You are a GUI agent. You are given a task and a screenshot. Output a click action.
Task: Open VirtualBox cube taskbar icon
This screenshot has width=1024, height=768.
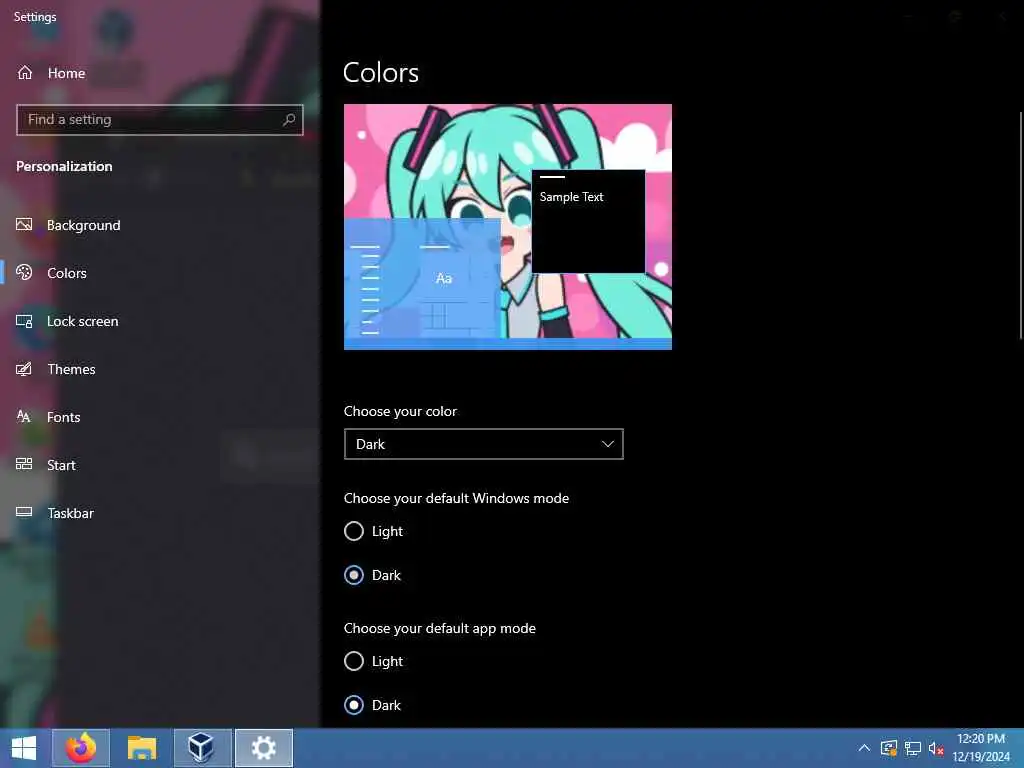[202, 748]
